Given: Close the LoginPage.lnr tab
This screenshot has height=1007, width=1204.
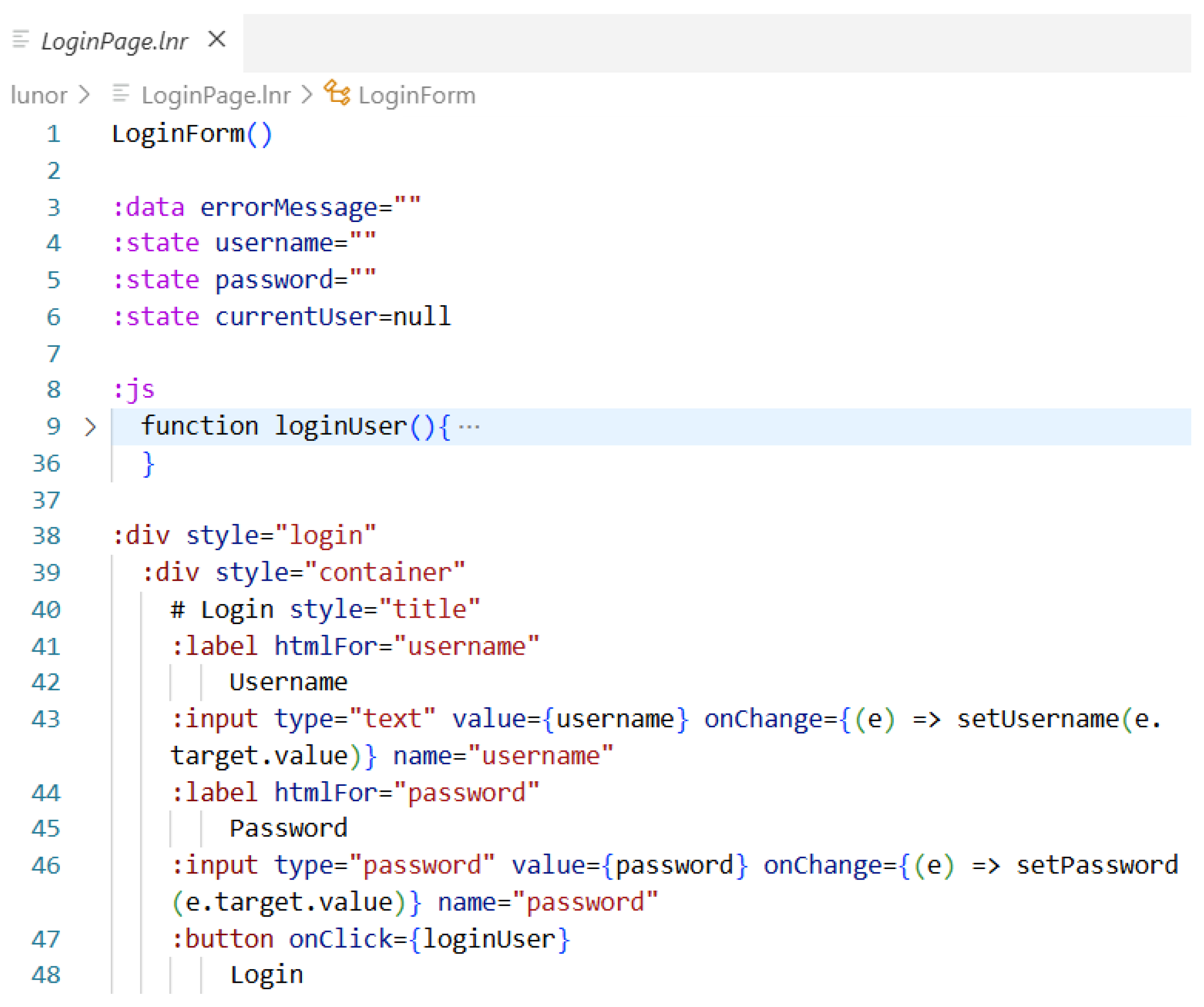Looking at the screenshot, I should [217, 39].
